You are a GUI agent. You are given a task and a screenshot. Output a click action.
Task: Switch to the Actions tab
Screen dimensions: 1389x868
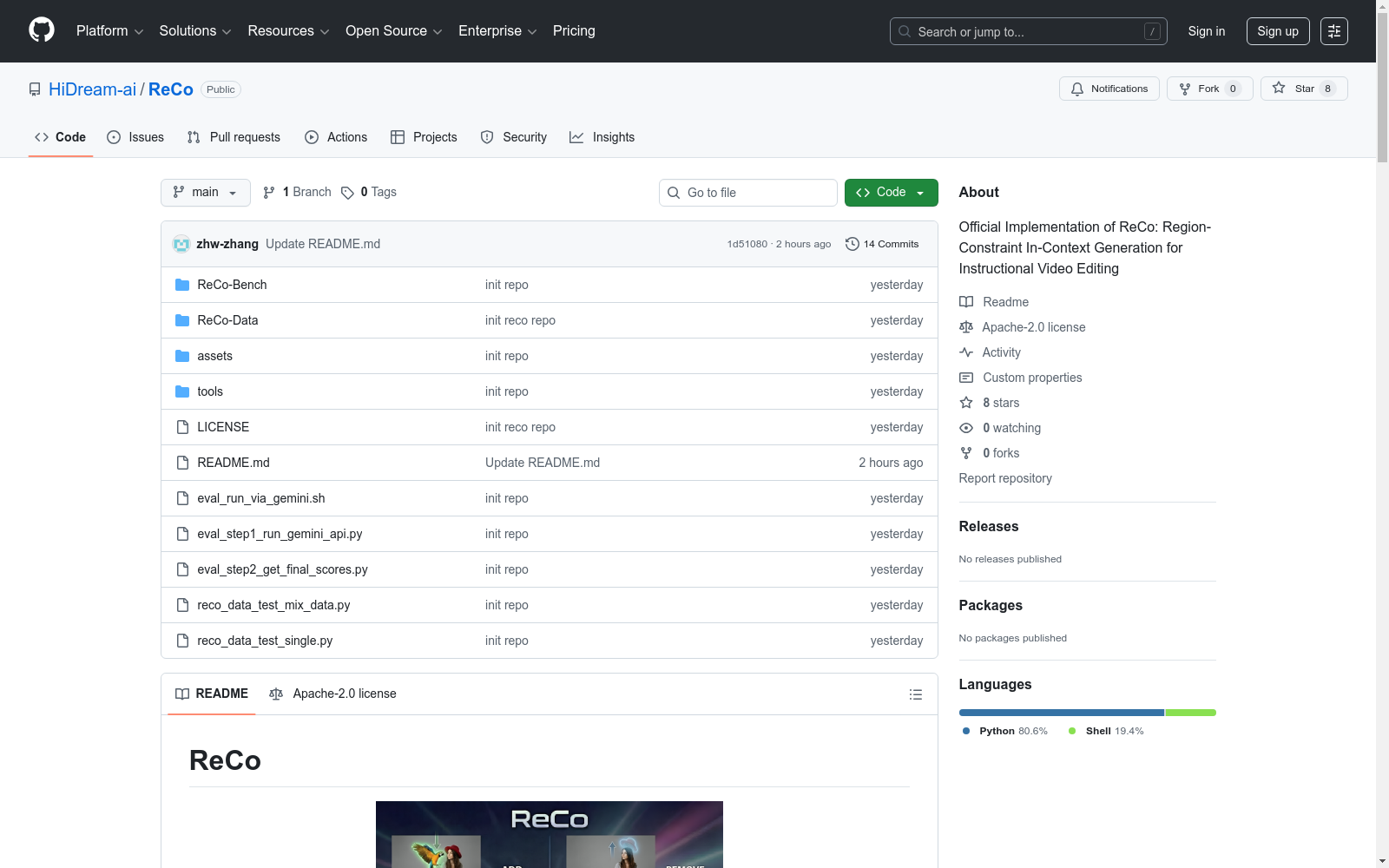point(336,137)
